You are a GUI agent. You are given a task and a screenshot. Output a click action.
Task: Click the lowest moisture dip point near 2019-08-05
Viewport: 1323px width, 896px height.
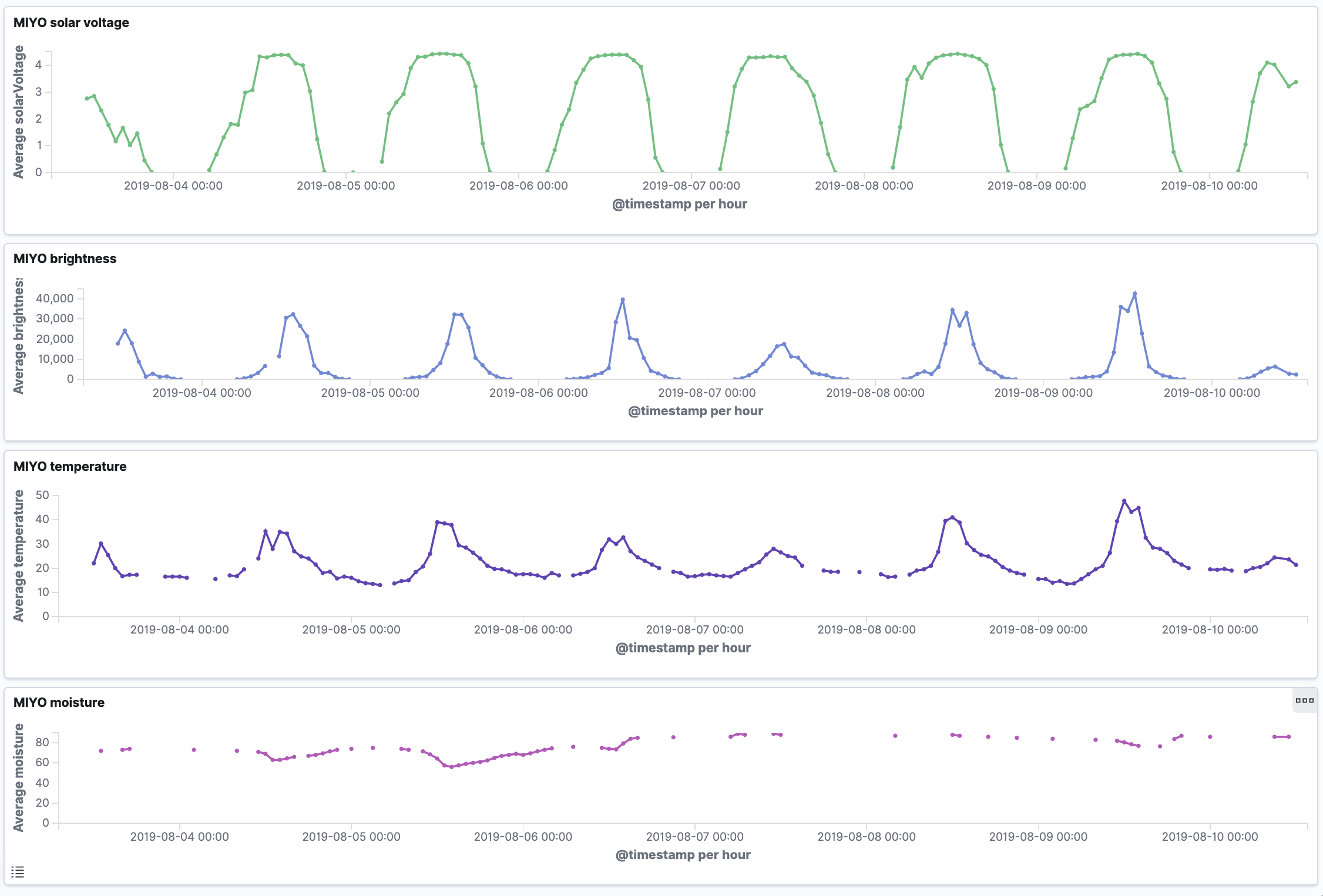coord(451,767)
